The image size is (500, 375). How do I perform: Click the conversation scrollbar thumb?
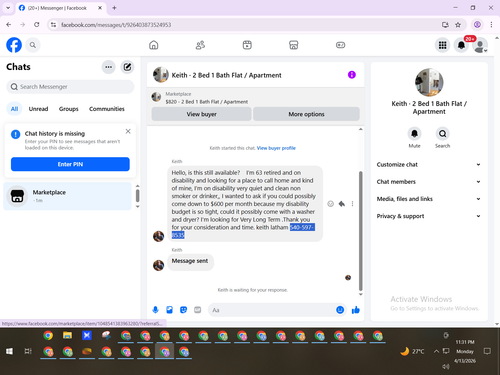360,231
